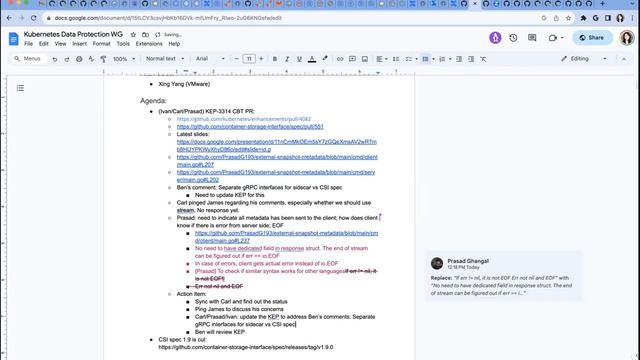Increase the font size with plus
The width and height of the screenshot is (640, 360).
261,59
